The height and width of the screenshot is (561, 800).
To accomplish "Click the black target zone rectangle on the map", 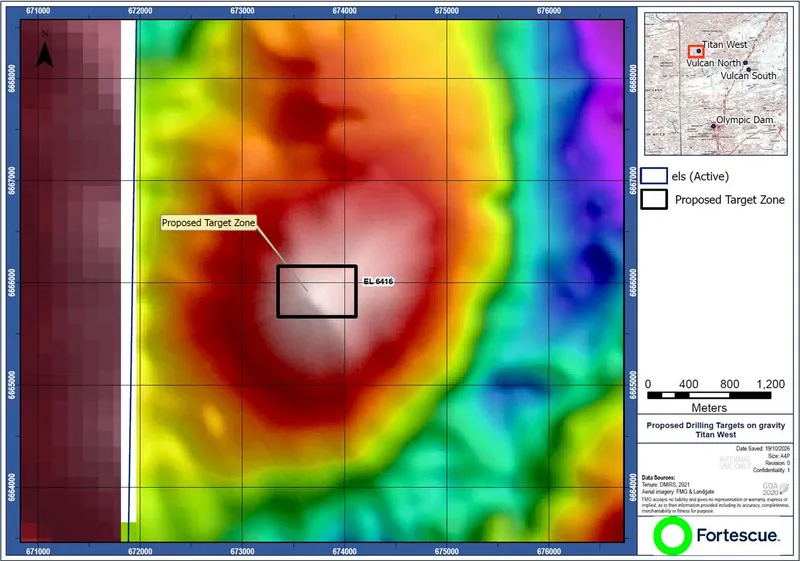I will coord(317,291).
